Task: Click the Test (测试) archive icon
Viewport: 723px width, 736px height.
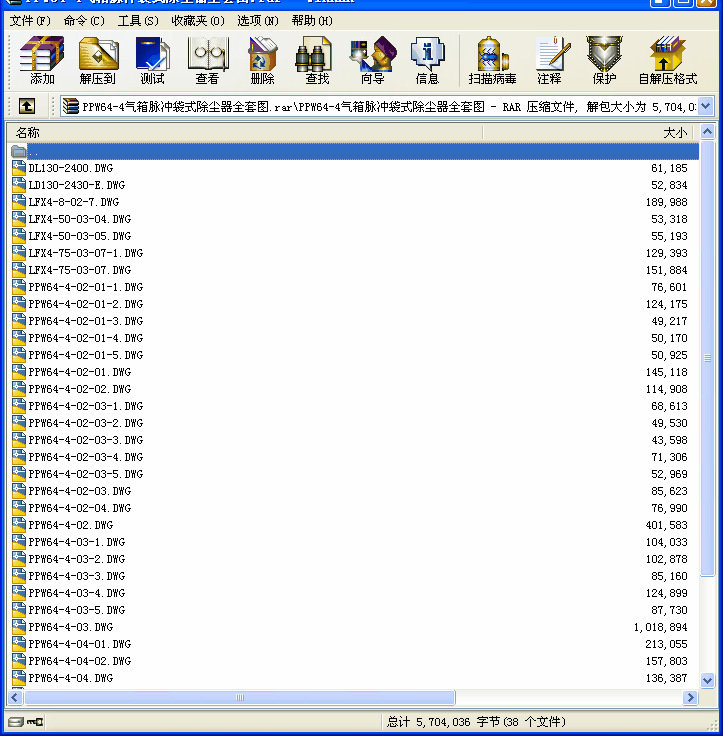Action: point(152,59)
